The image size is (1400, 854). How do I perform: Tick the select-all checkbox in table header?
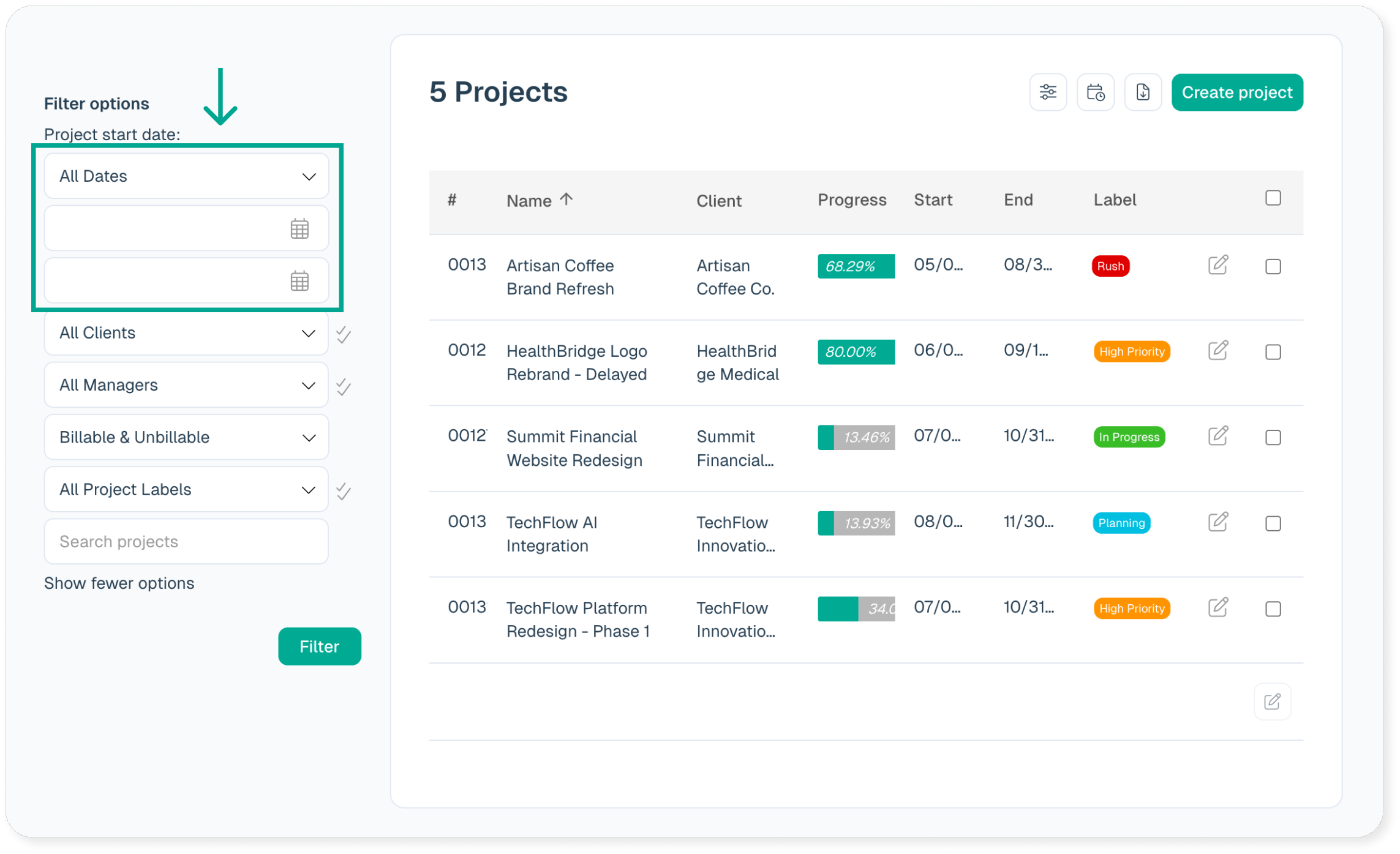point(1273,198)
